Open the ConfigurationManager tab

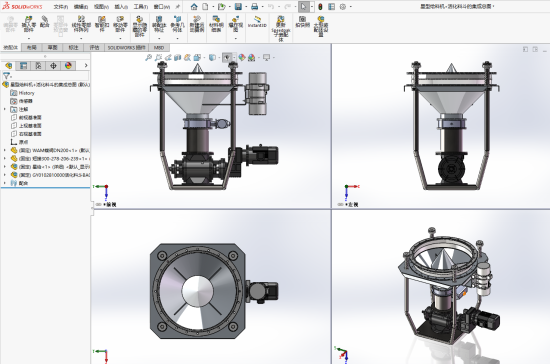(x=38, y=66)
